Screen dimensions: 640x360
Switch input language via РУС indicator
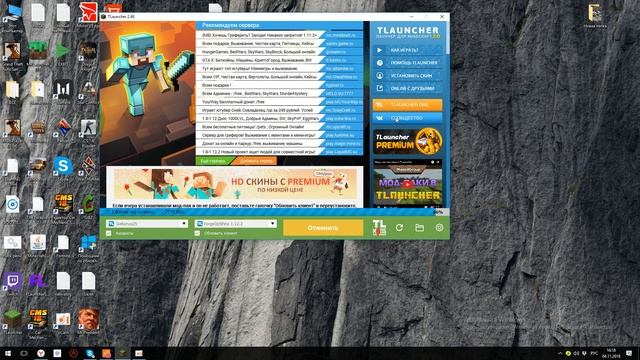[x=594, y=353]
